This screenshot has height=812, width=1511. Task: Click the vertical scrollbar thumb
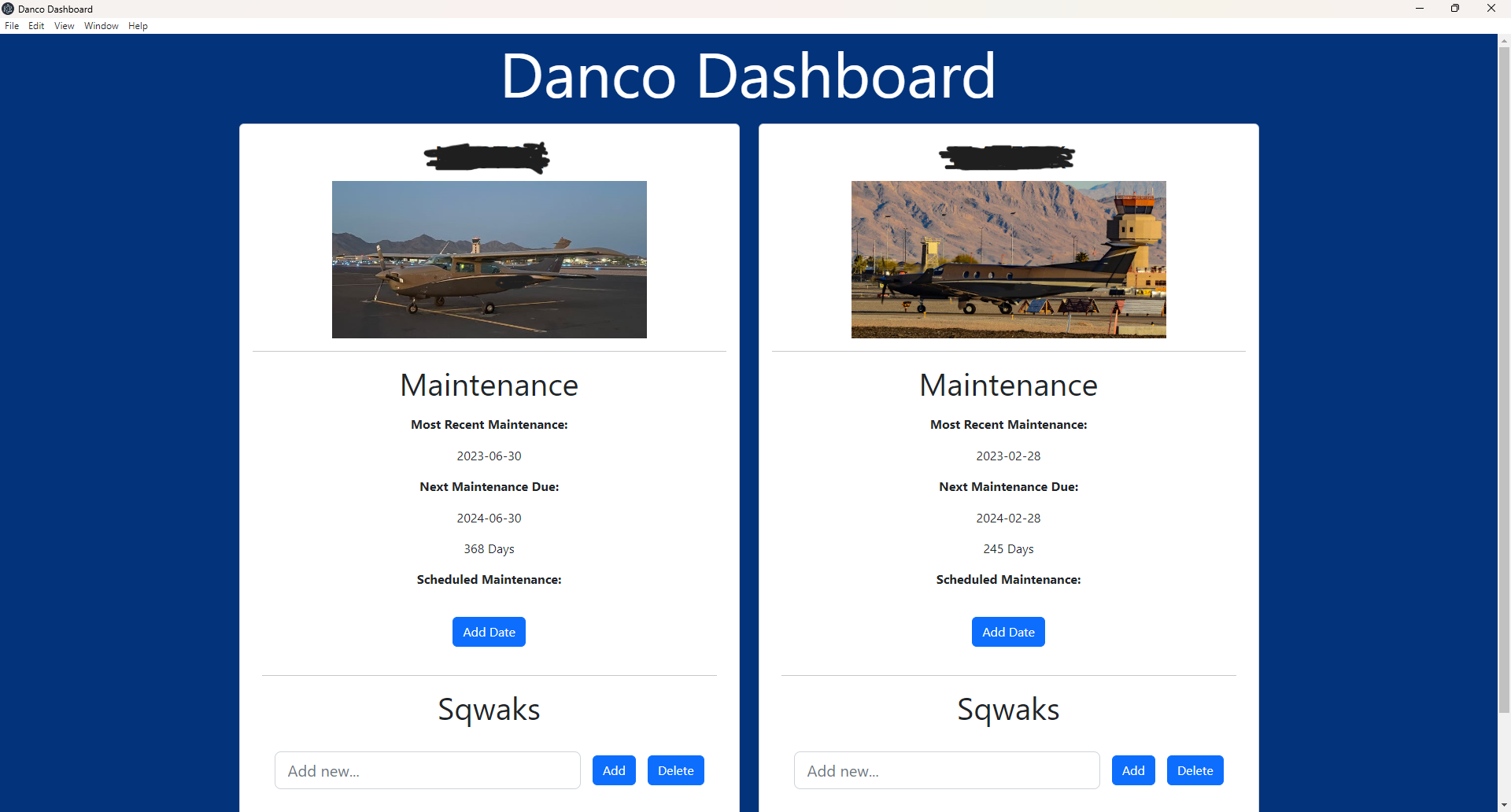click(1504, 378)
